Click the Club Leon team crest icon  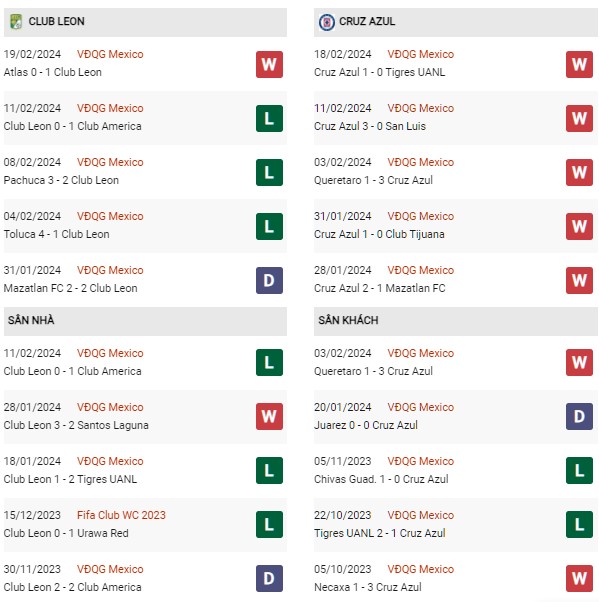point(16,22)
